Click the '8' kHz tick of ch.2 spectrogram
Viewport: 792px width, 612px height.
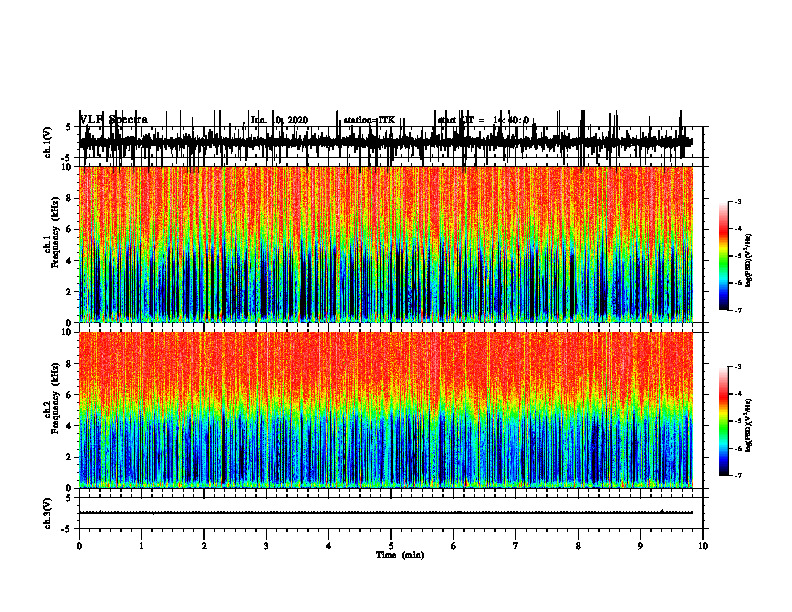(70, 364)
